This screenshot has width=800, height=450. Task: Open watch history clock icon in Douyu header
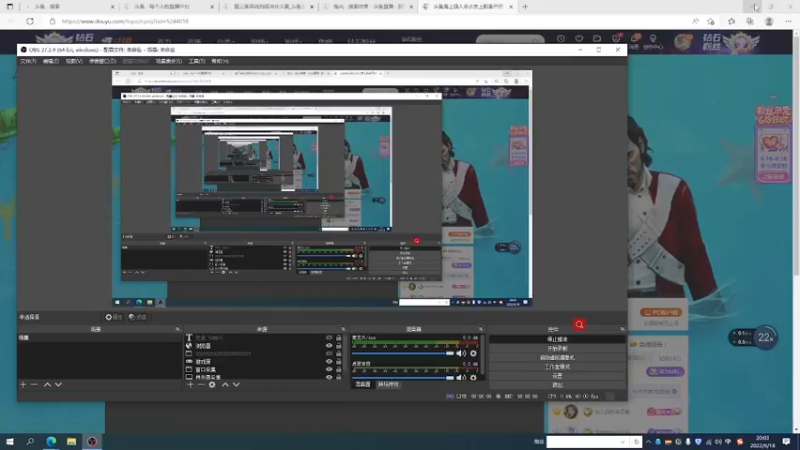point(561,38)
